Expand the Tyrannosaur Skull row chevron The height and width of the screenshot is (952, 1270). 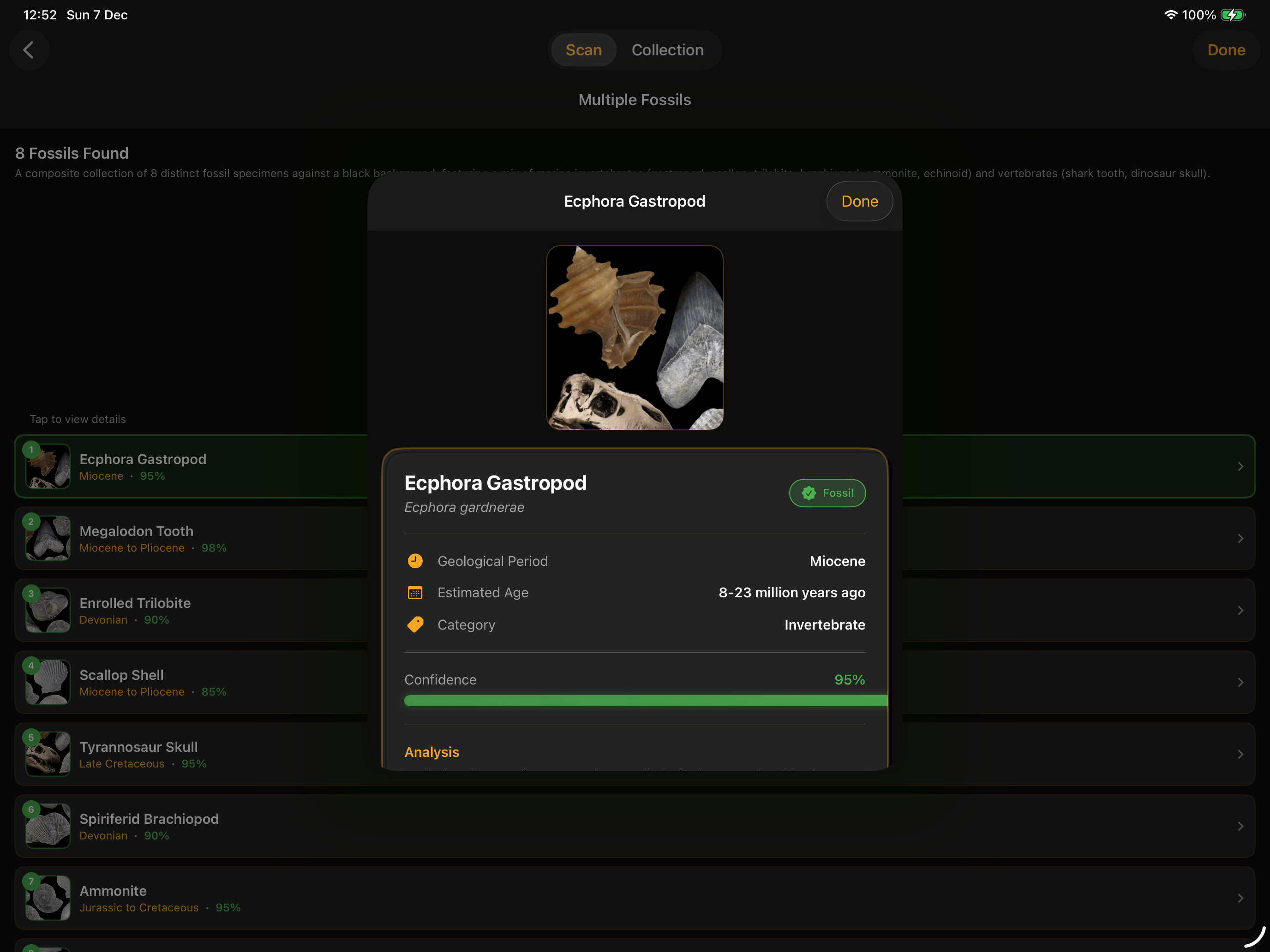(1240, 754)
